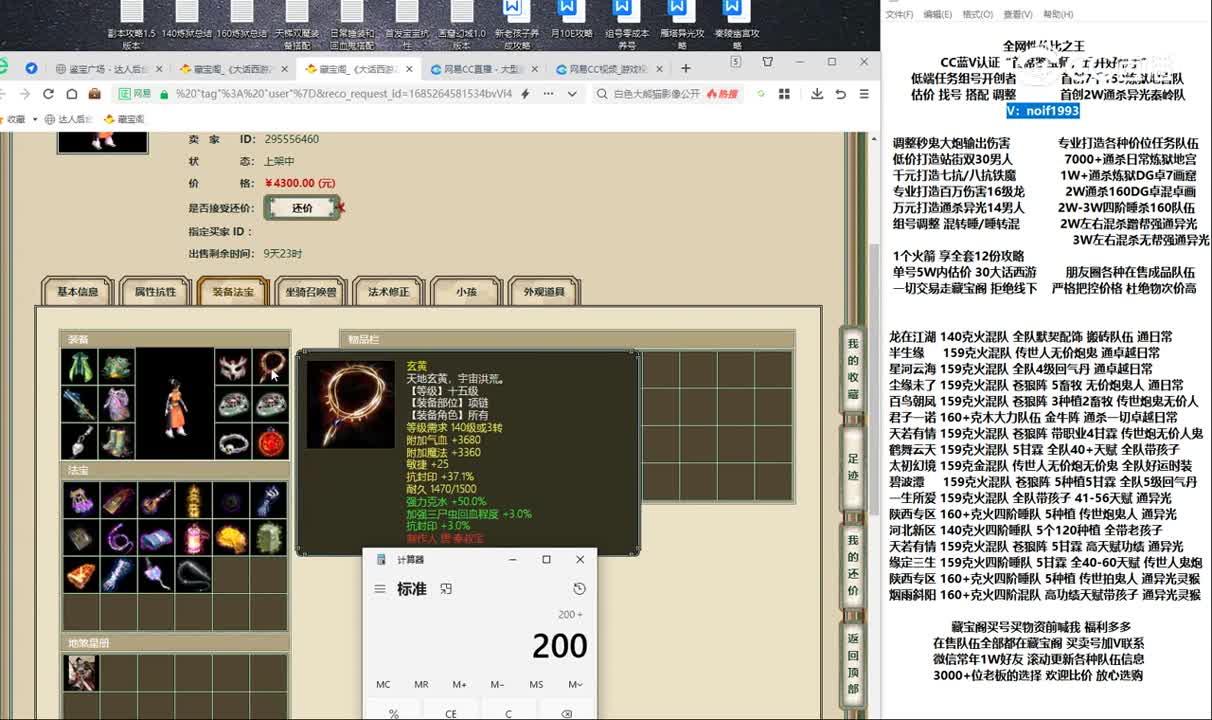Select the red orb charm slot
The width and height of the screenshot is (1212, 720).
tap(271, 440)
